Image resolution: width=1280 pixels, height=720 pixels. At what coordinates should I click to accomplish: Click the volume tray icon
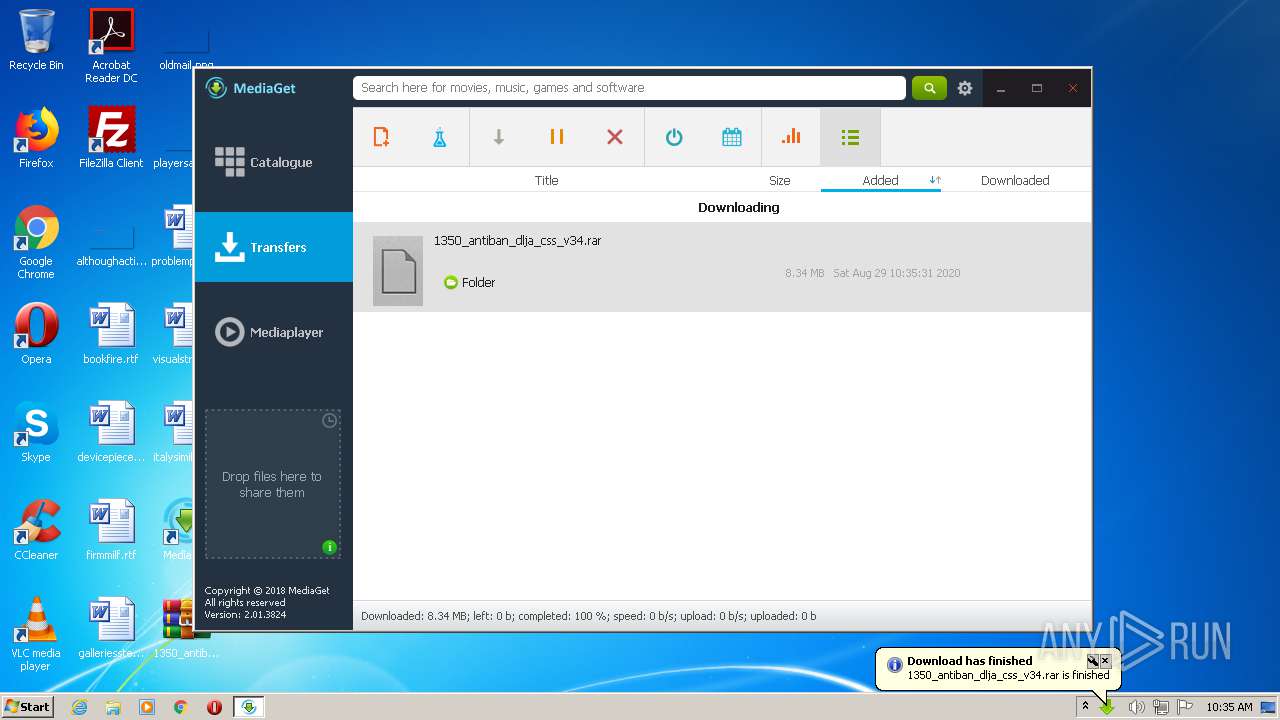(x=1136, y=707)
